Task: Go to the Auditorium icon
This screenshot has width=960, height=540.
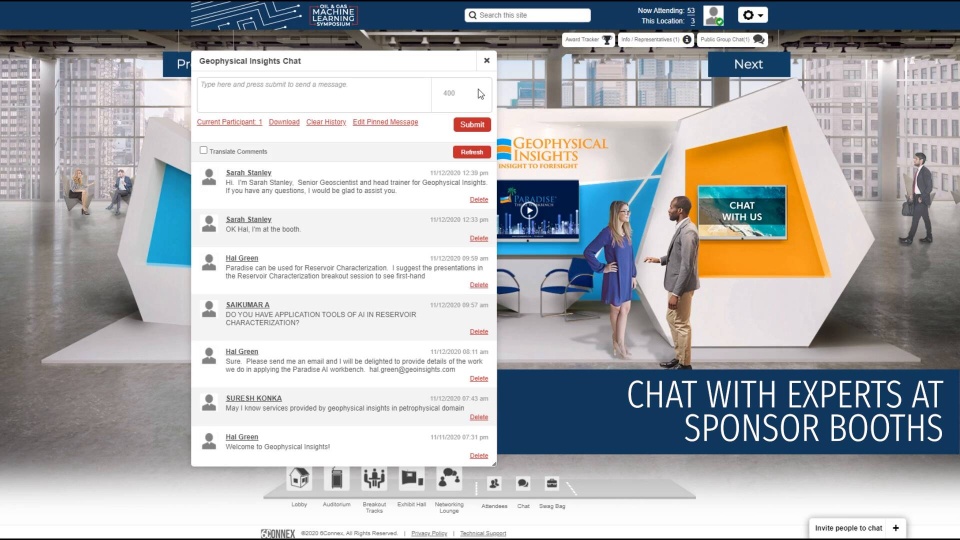Action: (337, 478)
